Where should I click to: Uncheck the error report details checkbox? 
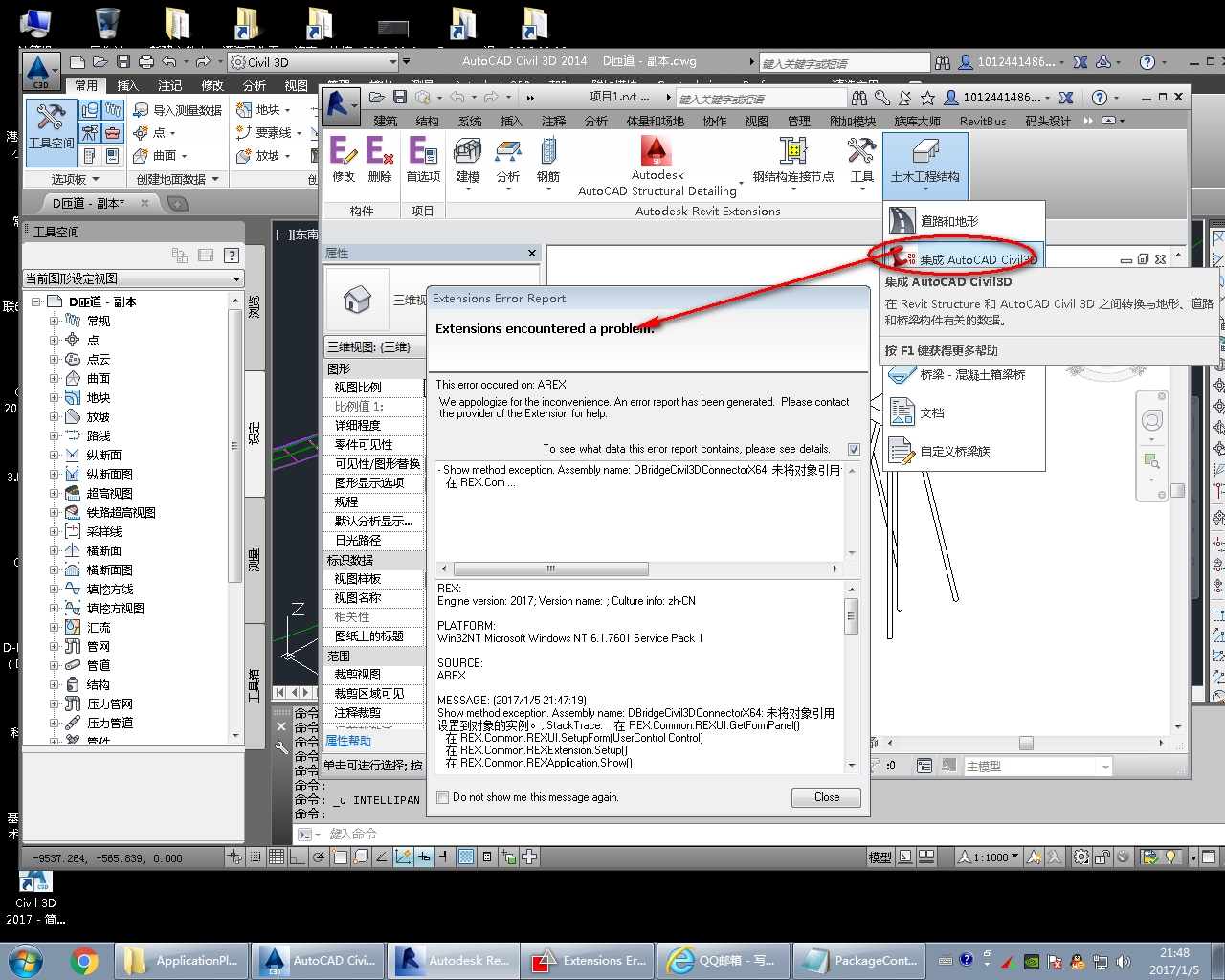pyautogui.click(x=854, y=448)
